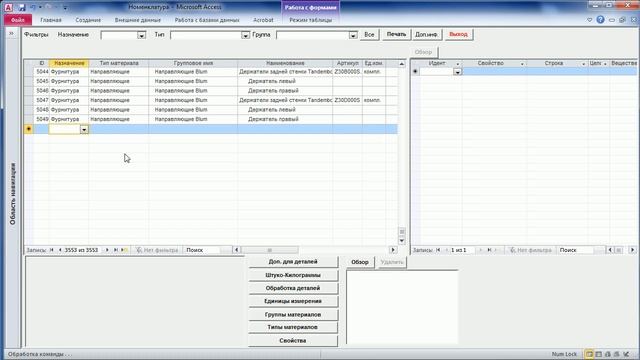The height and width of the screenshot is (360, 640).
Task: Click the Группы материалов button
Action: [x=293, y=315]
